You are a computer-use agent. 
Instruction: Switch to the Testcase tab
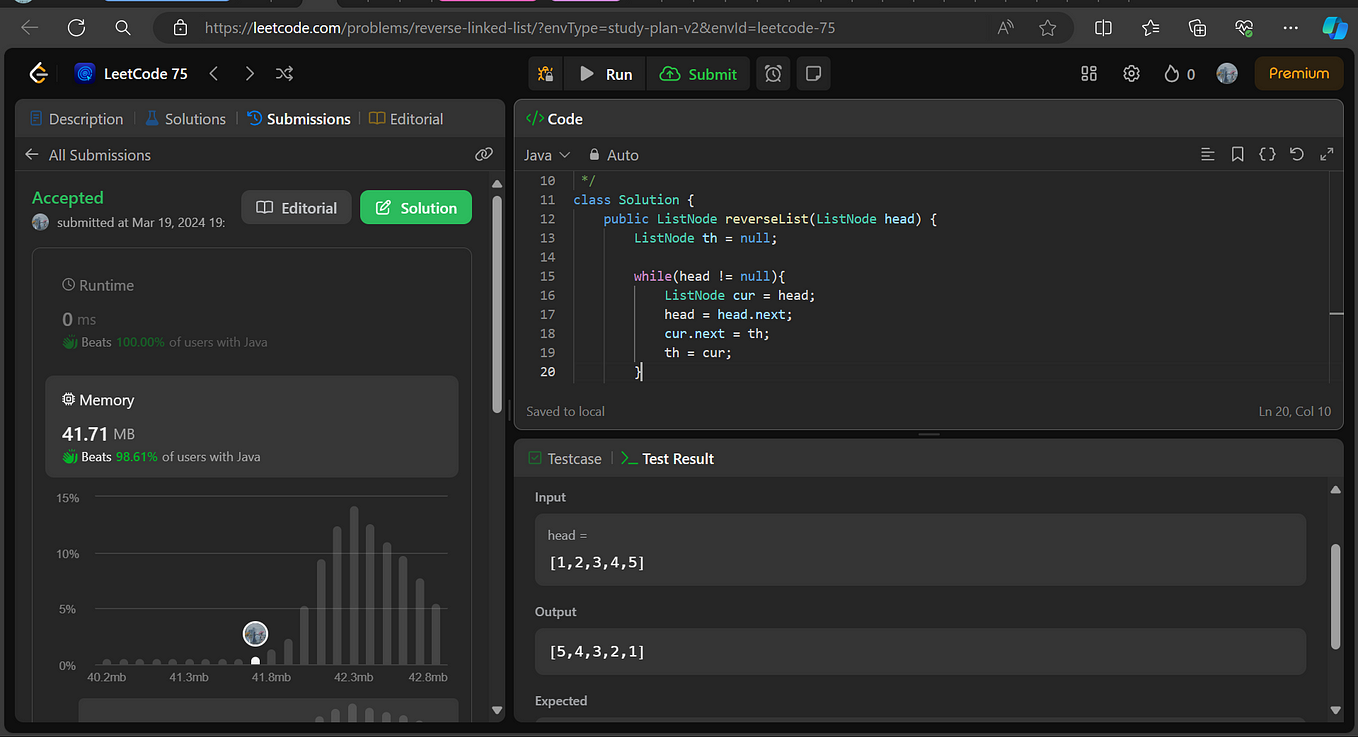pyautogui.click(x=565, y=459)
